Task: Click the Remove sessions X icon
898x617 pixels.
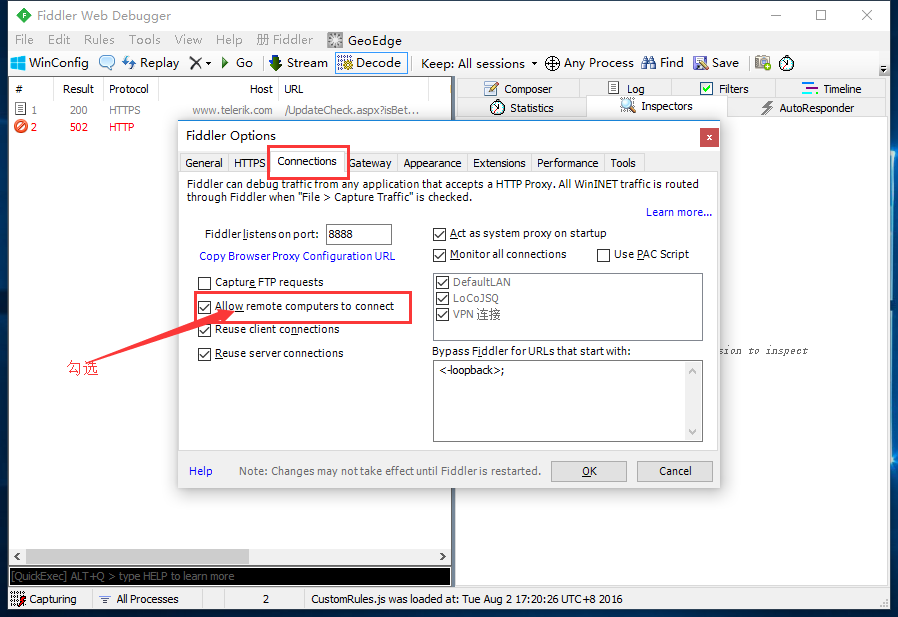Action: coord(196,63)
